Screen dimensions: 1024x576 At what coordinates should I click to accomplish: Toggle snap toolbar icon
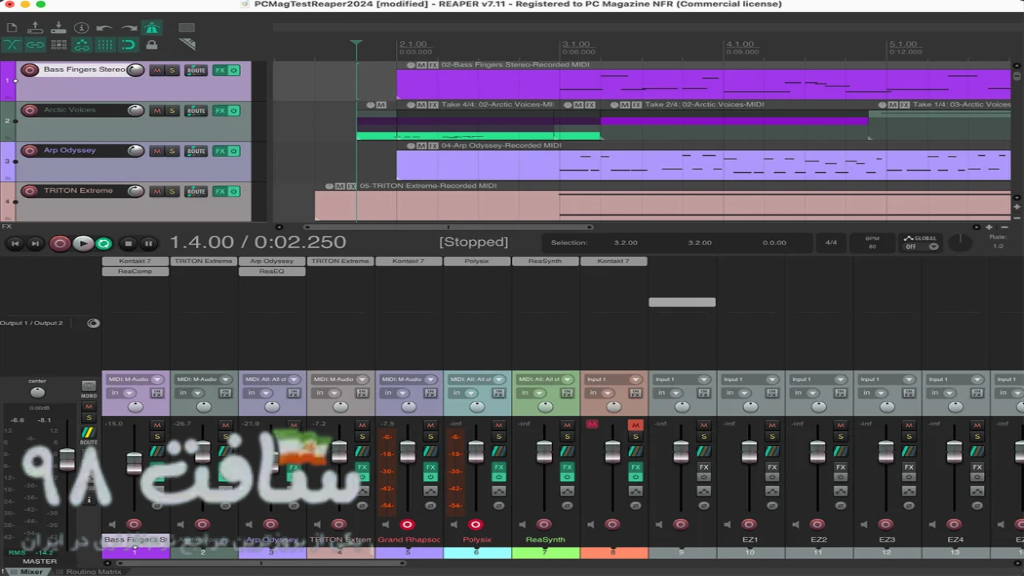(129, 44)
